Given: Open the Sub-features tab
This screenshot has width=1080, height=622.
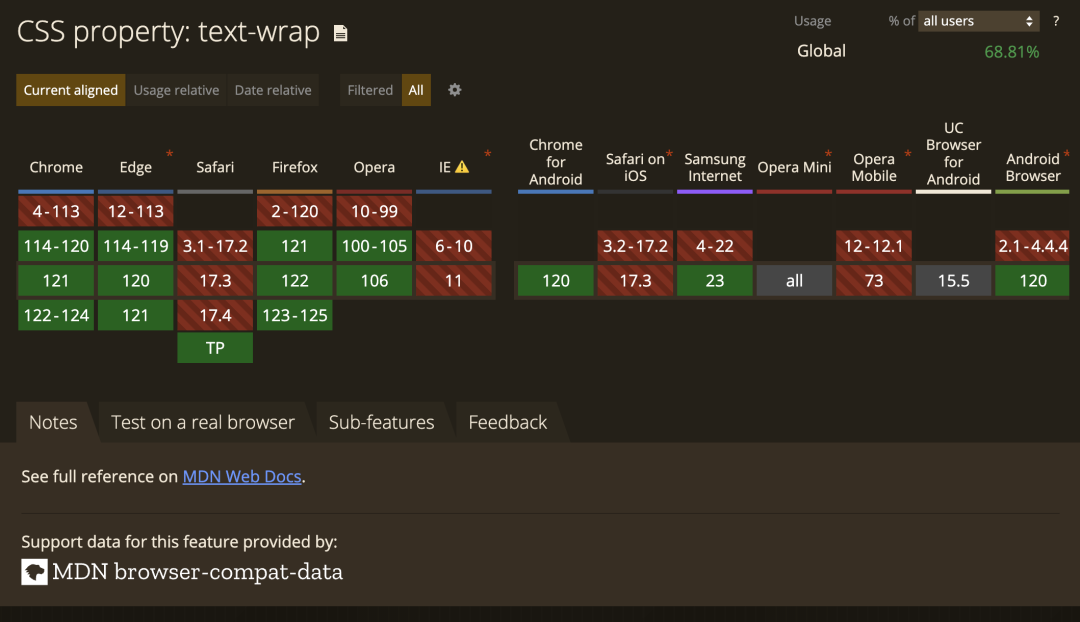Looking at the screenshot, I should point(382,422).
